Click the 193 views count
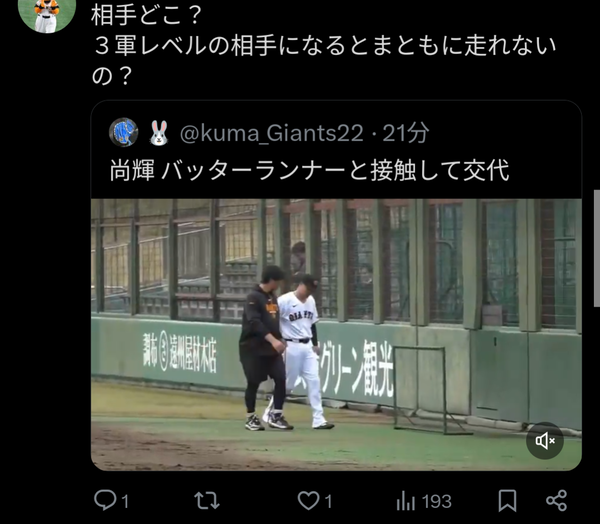Screen dimensions: 600x524 click(x=437, y=501)
